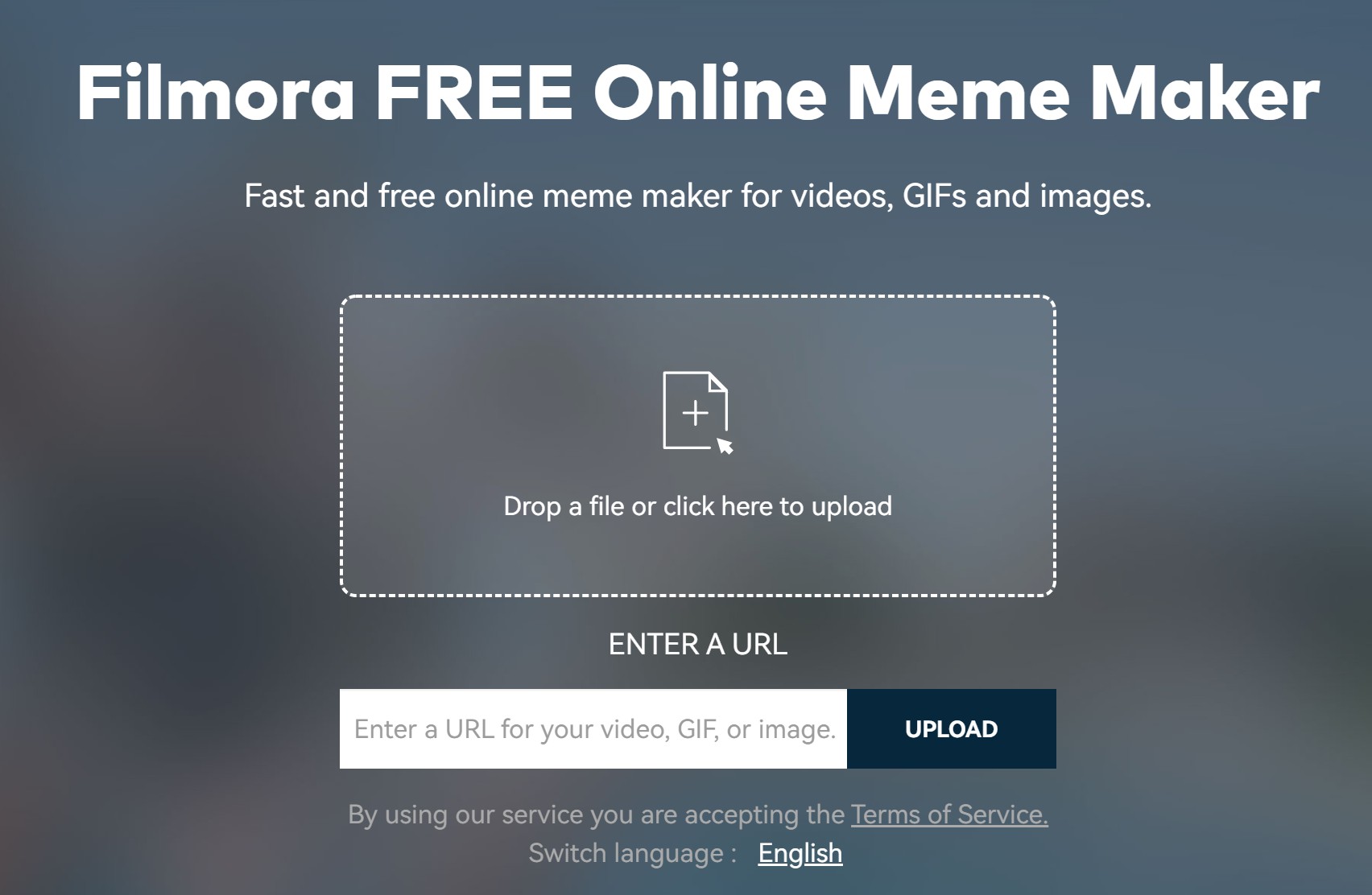This screenshot has height=895, width=1372.
Task: Click the plus sign inside the file icon
Action: pos(695,413)
